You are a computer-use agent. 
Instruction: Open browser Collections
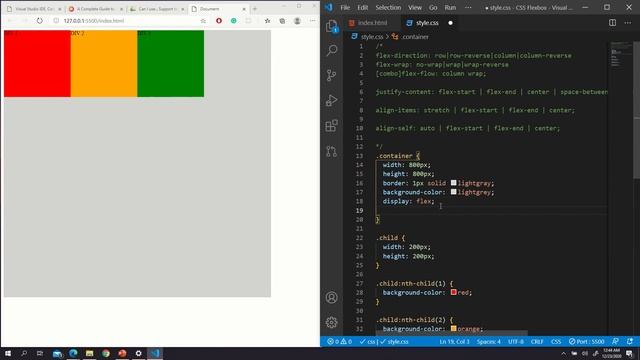coord(282,21)
